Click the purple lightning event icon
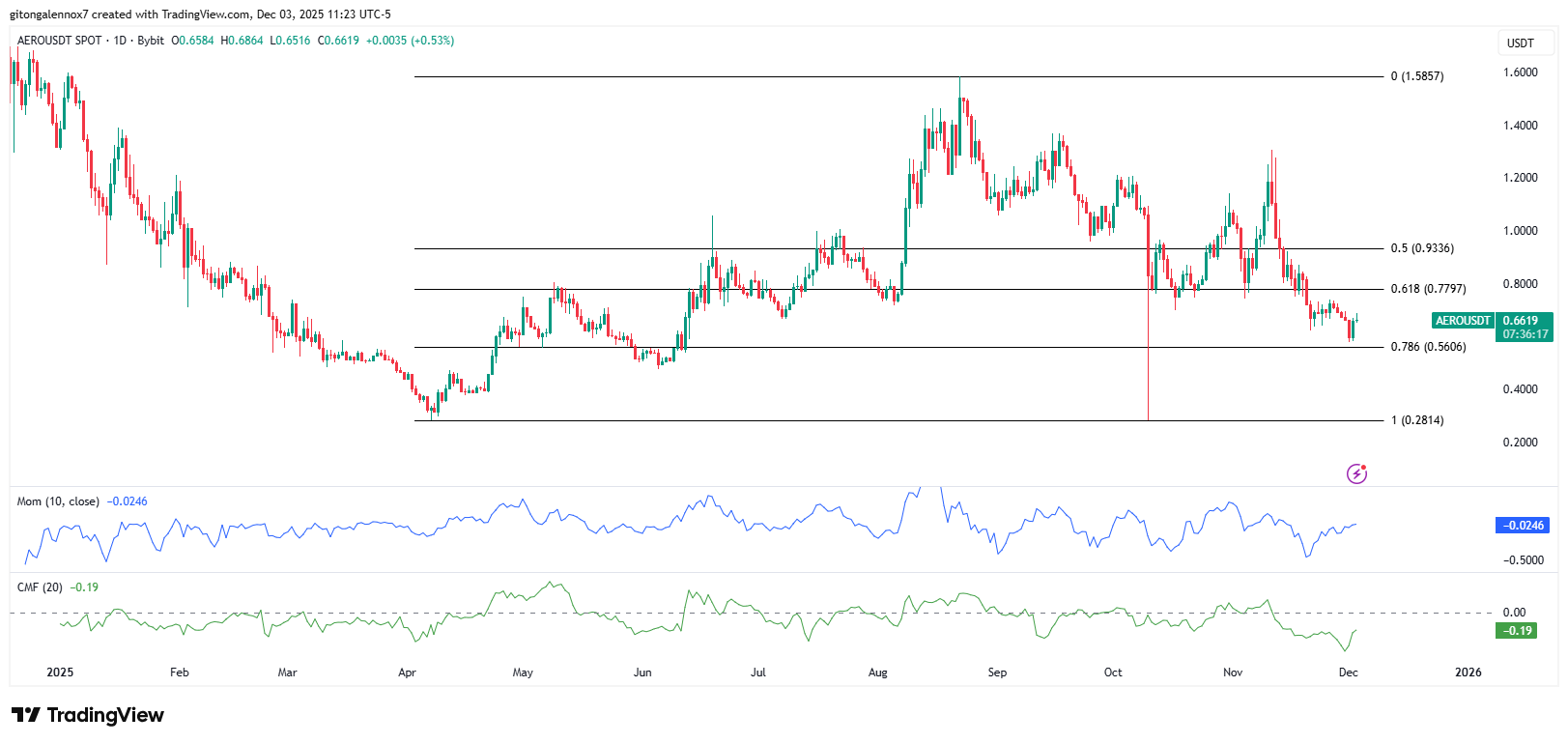 [x=1356, y=473]
